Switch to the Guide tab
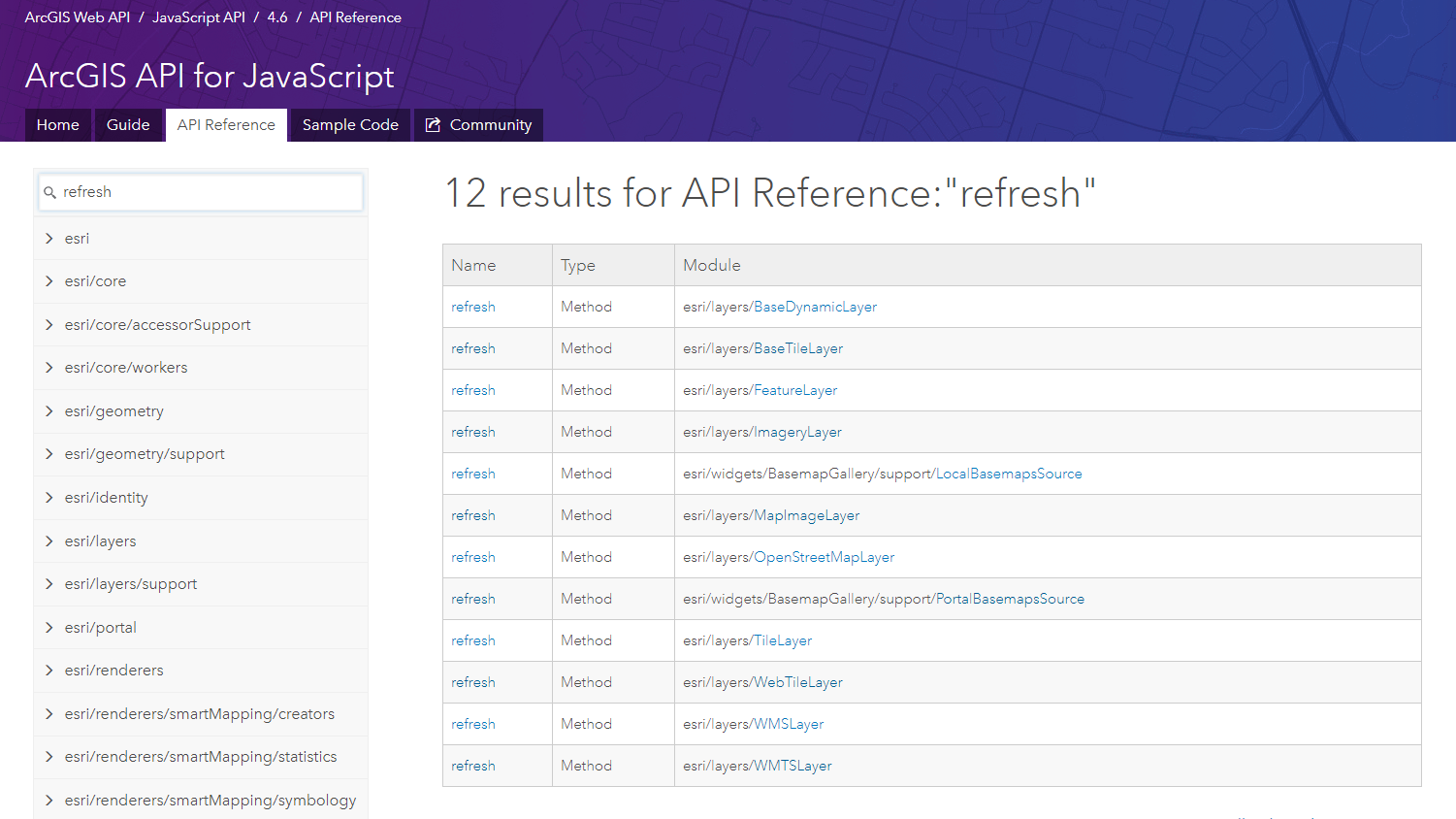Image resolution: width=1456 pixels, height=819 pixels. coord(128,125)
